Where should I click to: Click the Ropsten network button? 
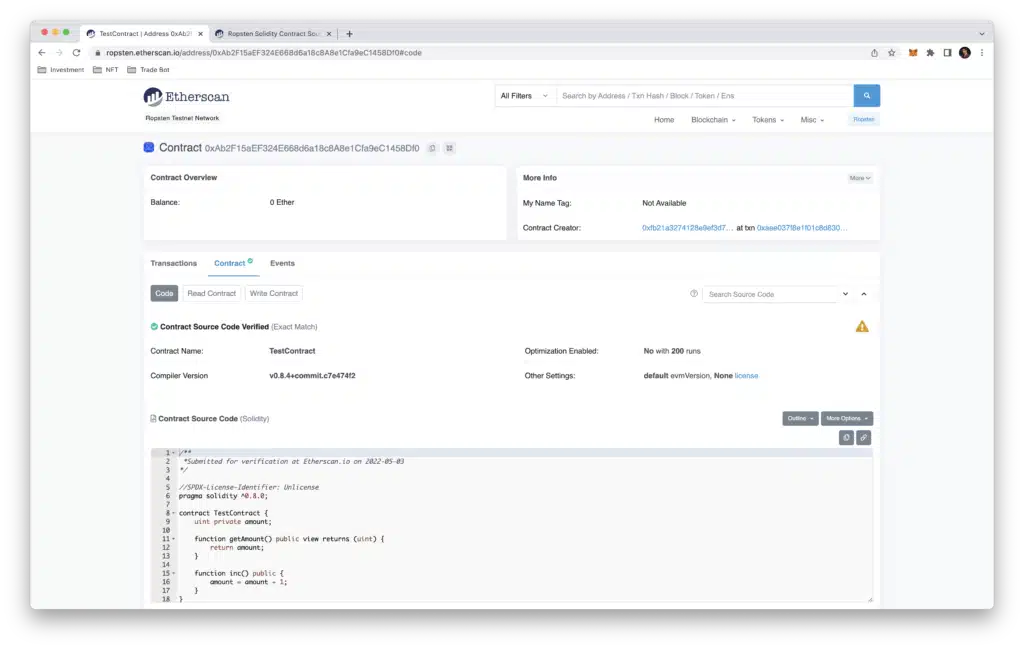coord(863,119)
